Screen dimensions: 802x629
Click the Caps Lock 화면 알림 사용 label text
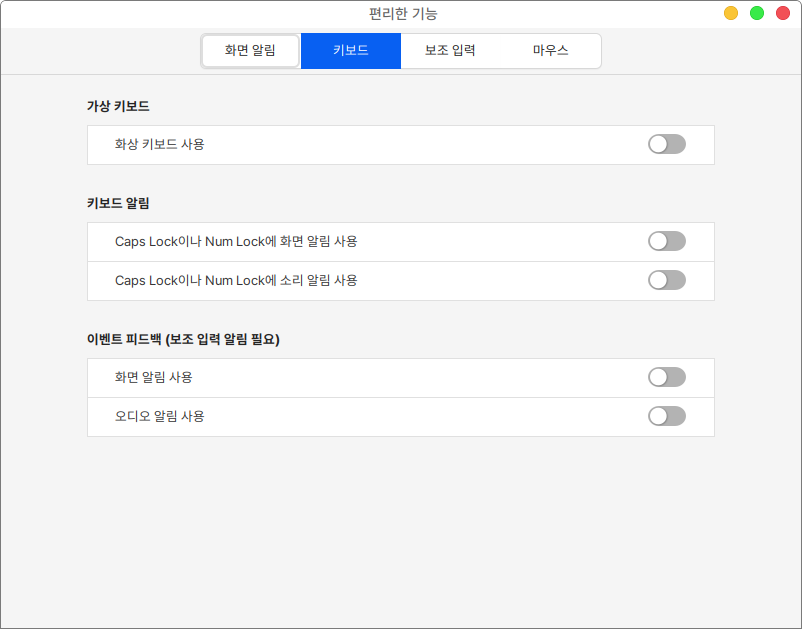point(236,241)
